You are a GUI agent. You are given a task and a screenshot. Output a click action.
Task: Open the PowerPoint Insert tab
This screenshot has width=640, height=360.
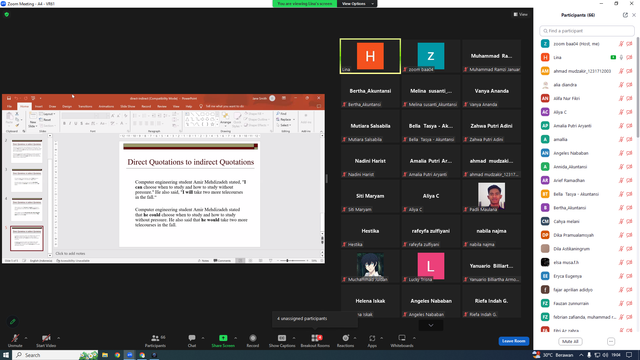coord(39,106)
